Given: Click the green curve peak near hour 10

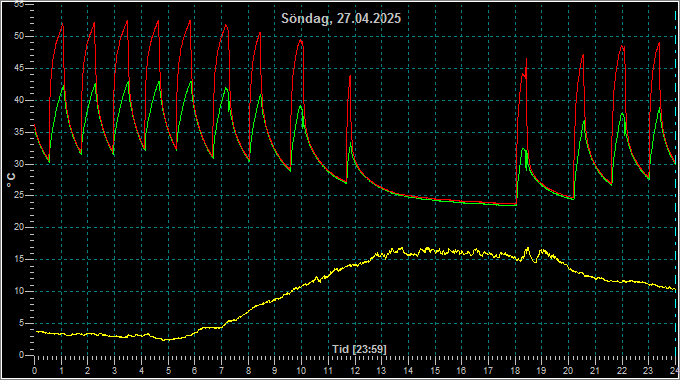Looking at the screenshot, I should pyautogui.click(x=301, y=106).
